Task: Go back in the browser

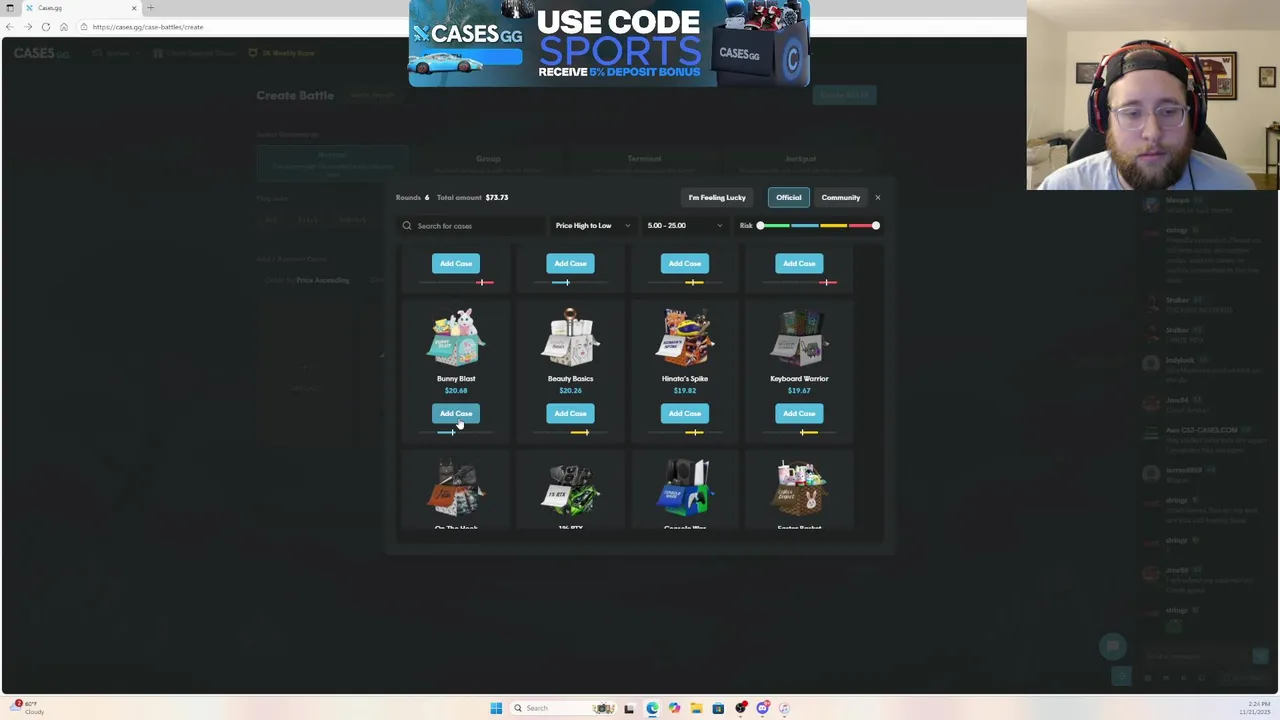Action: [9, 27]
